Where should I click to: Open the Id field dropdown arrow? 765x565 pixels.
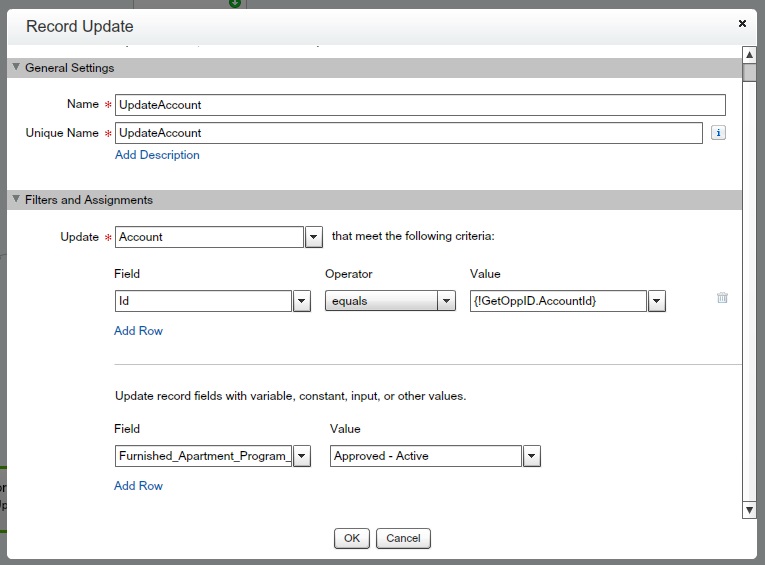click(x=302, y=301)
